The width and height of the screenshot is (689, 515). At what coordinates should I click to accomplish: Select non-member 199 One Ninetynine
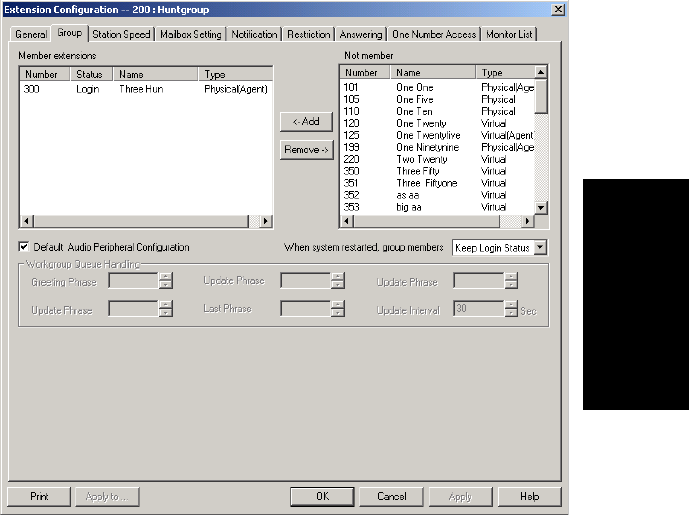(x=437, y=147)
